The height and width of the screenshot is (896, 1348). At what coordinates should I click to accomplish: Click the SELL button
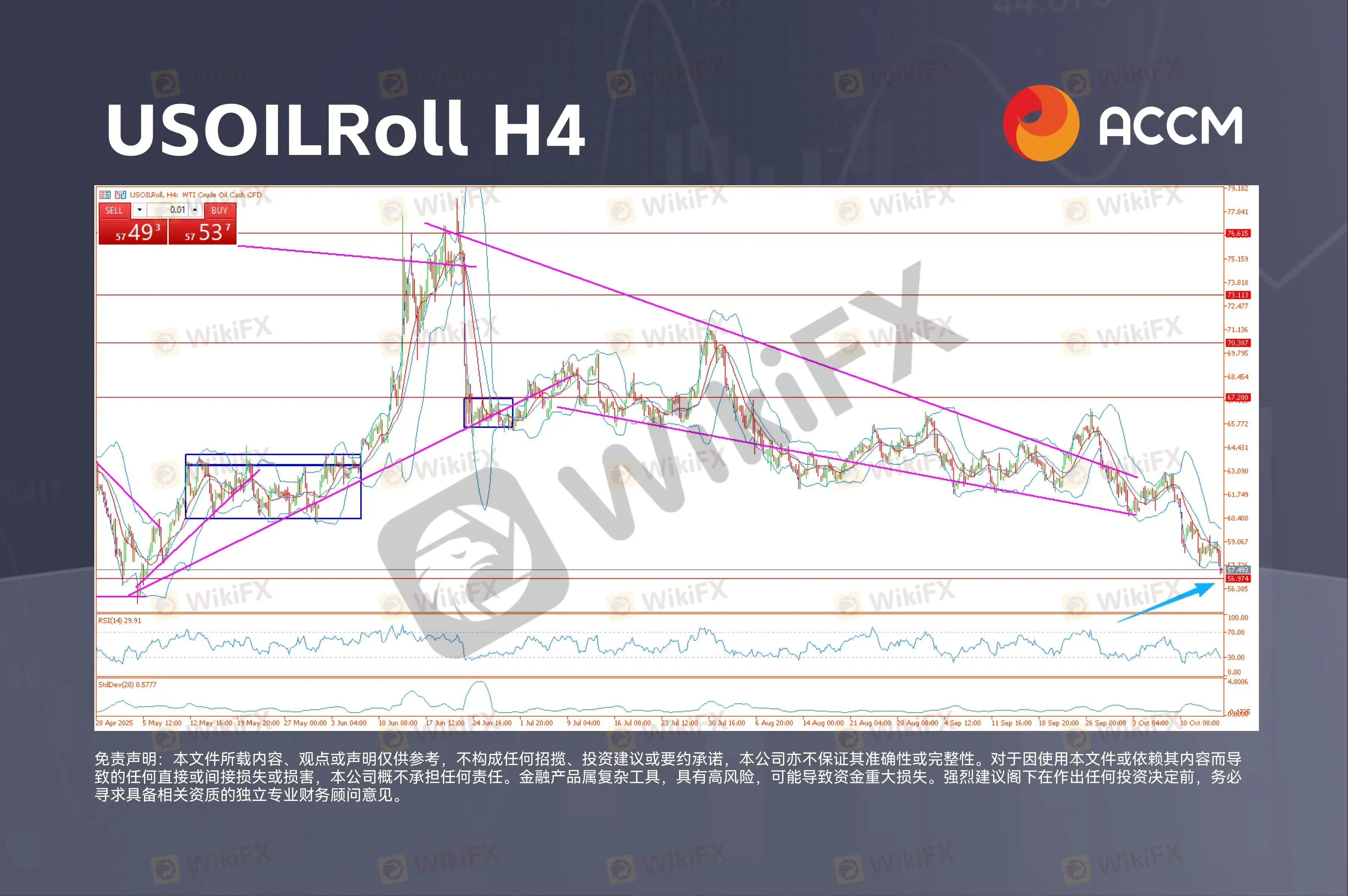click(114, 210)
